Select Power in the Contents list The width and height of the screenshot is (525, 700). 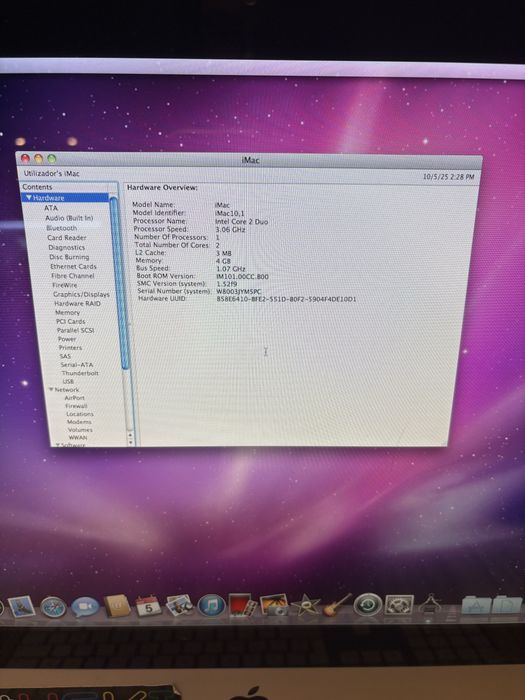pyautogui.click(x=67, y=339)
